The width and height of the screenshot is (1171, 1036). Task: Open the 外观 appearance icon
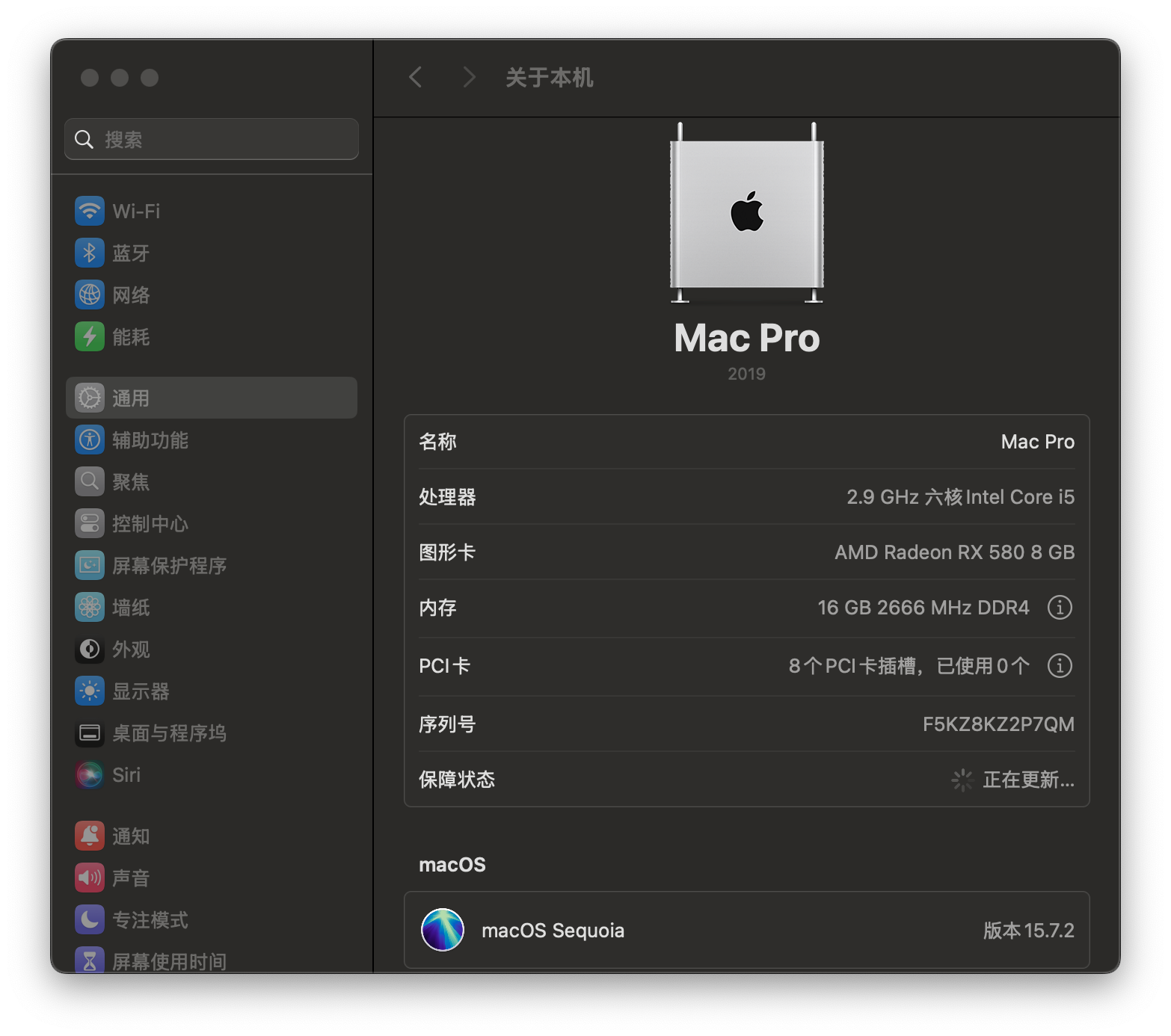pyautogui.click(x=90, y=649)
